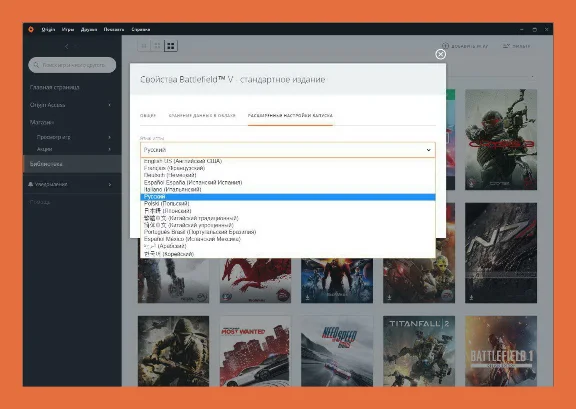The image size is (576, 409).
Task: Open the N7 Mass Effect game tile
Action: point(501,253)
